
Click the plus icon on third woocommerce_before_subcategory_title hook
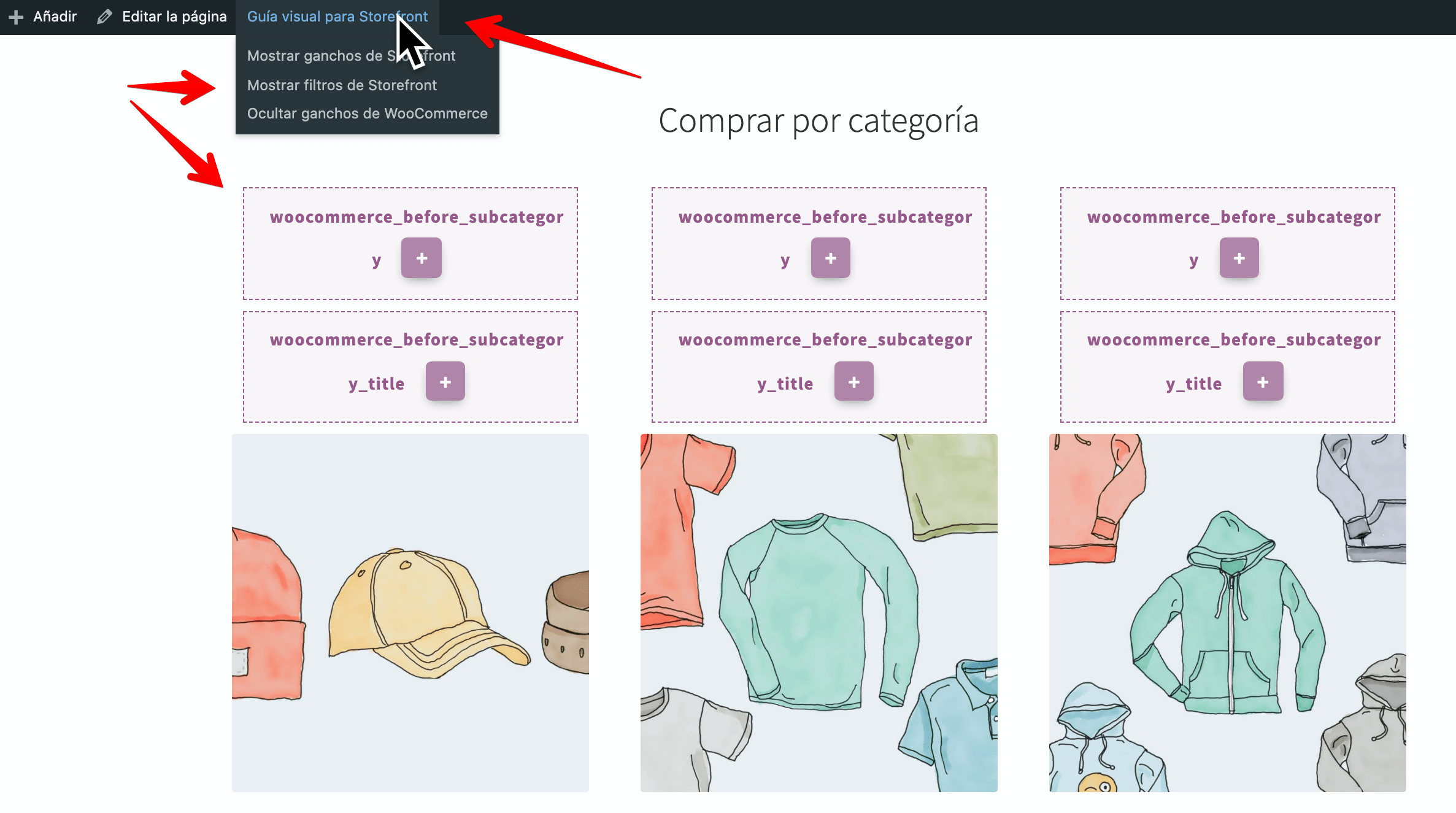coord(1263,380)
